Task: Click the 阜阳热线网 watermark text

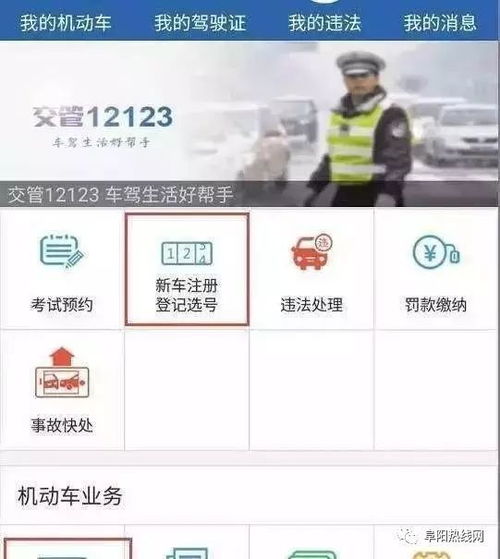Action: [x=454, y=536]
